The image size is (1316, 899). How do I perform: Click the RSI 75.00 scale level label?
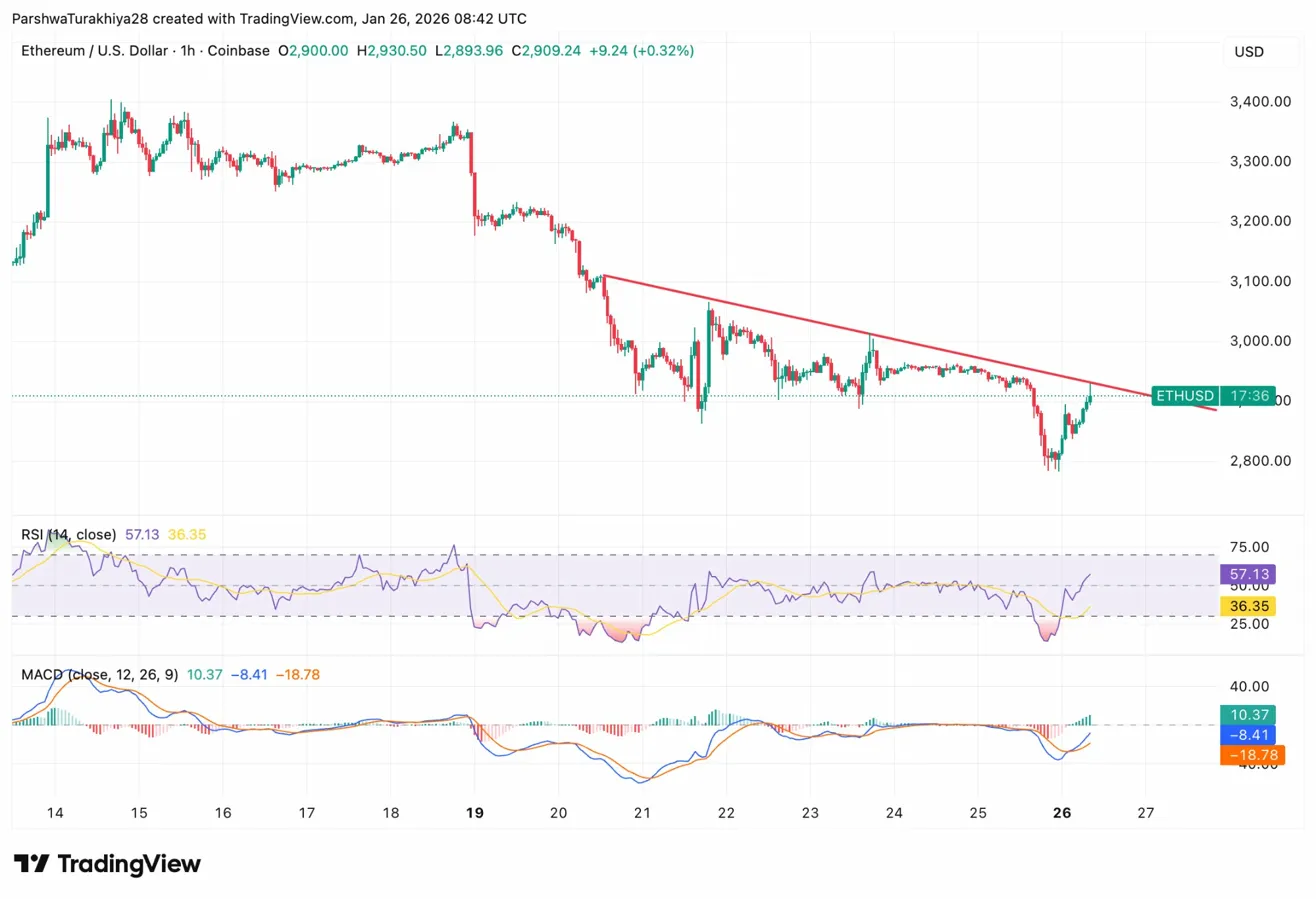tap(1247, 547)
